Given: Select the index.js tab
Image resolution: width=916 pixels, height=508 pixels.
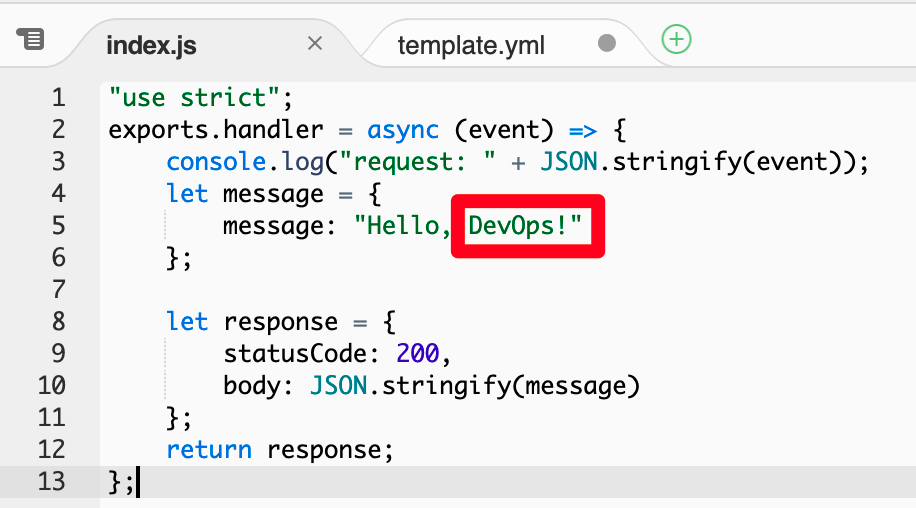Looking at the screenshot, I should click(151, 46).
